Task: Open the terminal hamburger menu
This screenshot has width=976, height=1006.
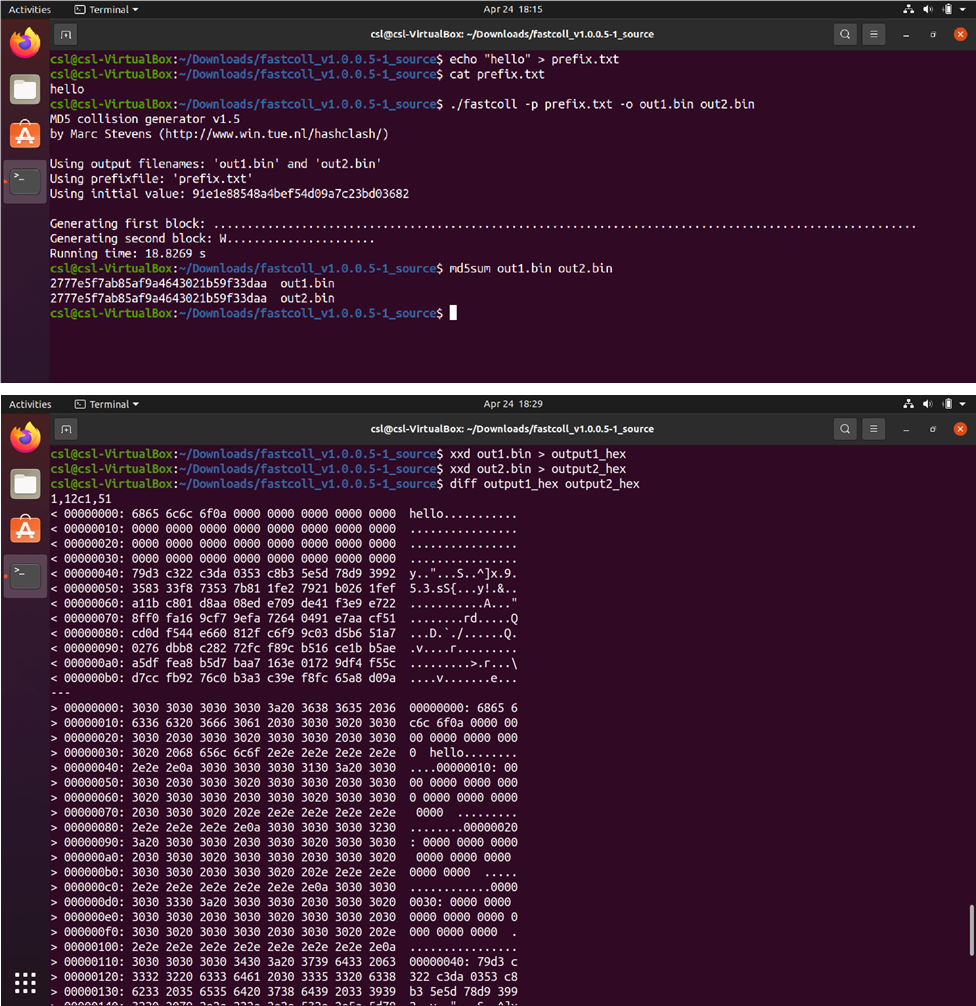Action: click(874, 34)
